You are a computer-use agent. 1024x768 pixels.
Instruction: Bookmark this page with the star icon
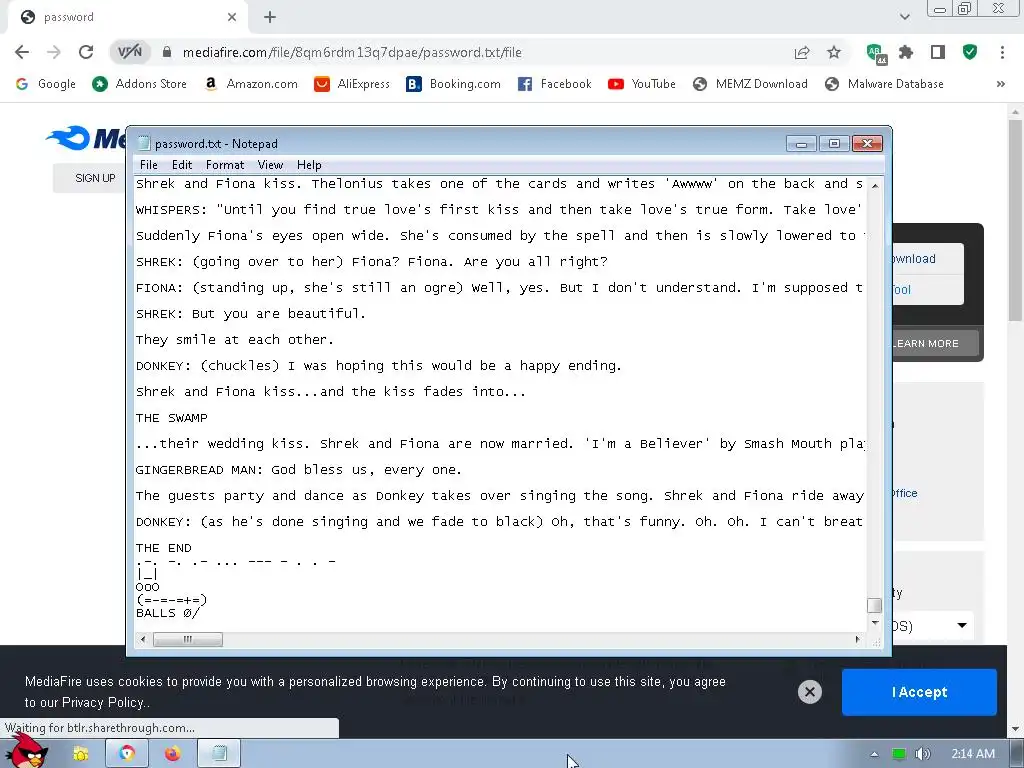[834, 52]
